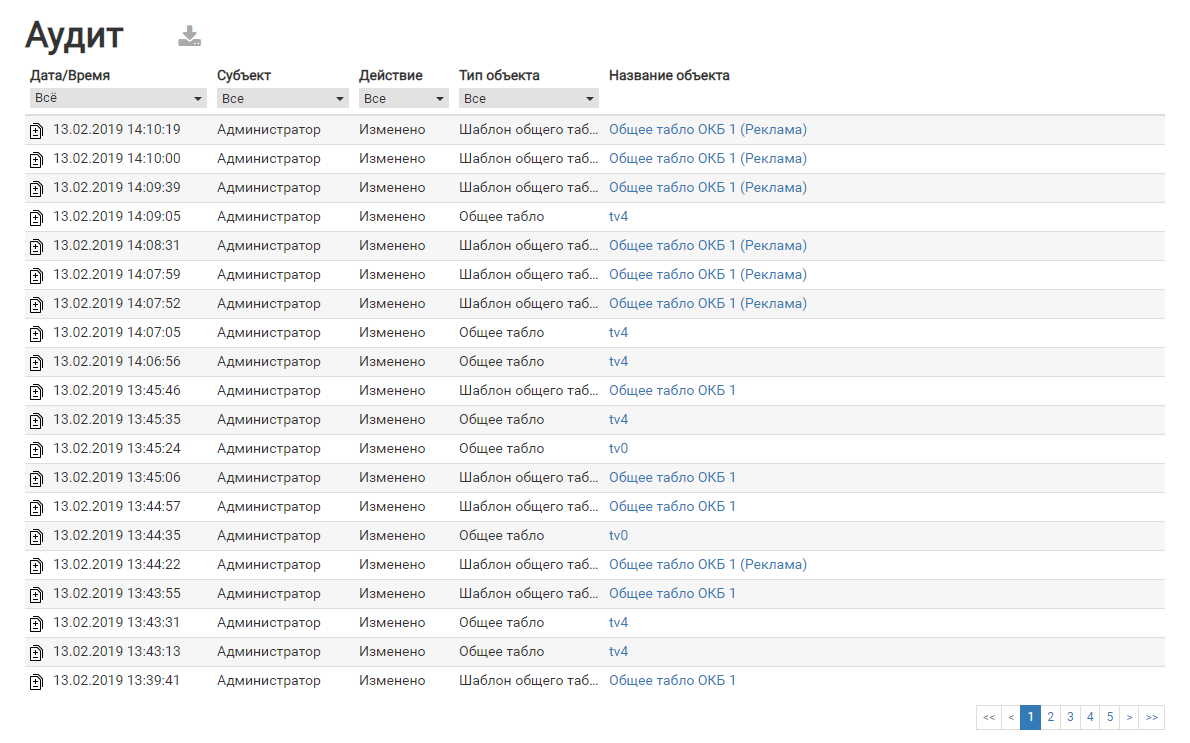Open details icon for 13:45:46 entry
Viewport: 1190px width, 743px height.
pos(36,392)
